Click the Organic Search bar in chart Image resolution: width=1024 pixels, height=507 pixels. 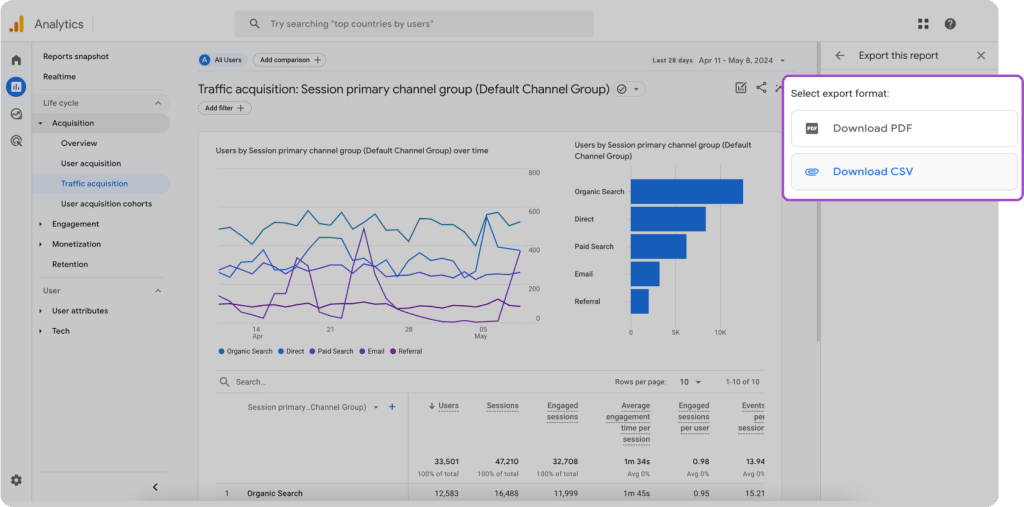(686, 191)
